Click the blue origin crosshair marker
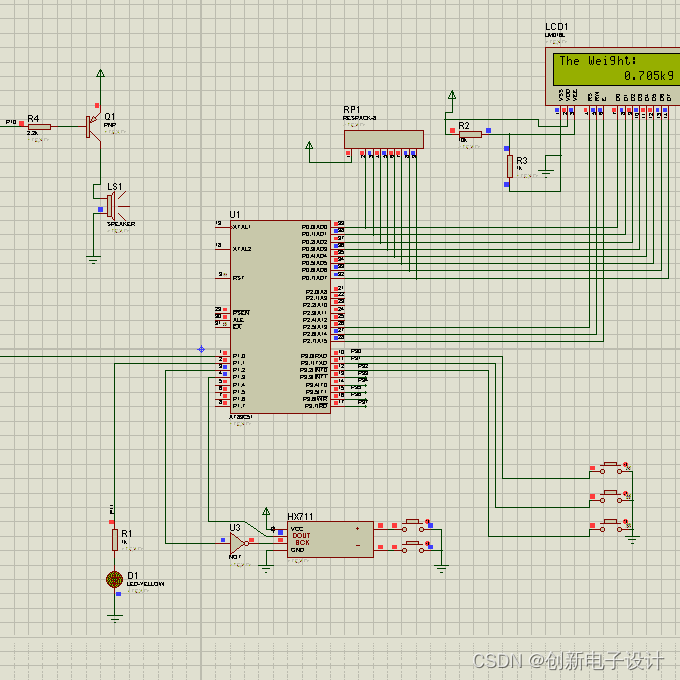Viewport: 680px width, 680px height. (201, 349)
